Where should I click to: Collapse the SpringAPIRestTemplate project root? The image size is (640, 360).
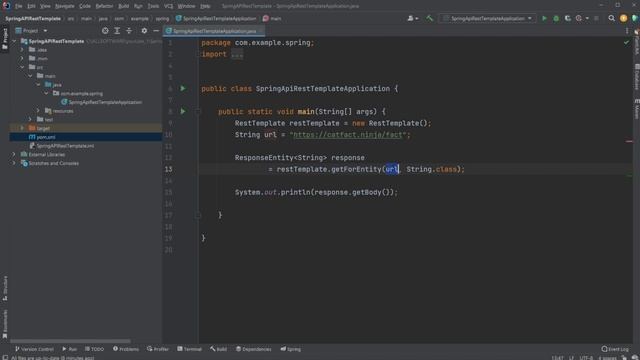(x=14, y=41)
